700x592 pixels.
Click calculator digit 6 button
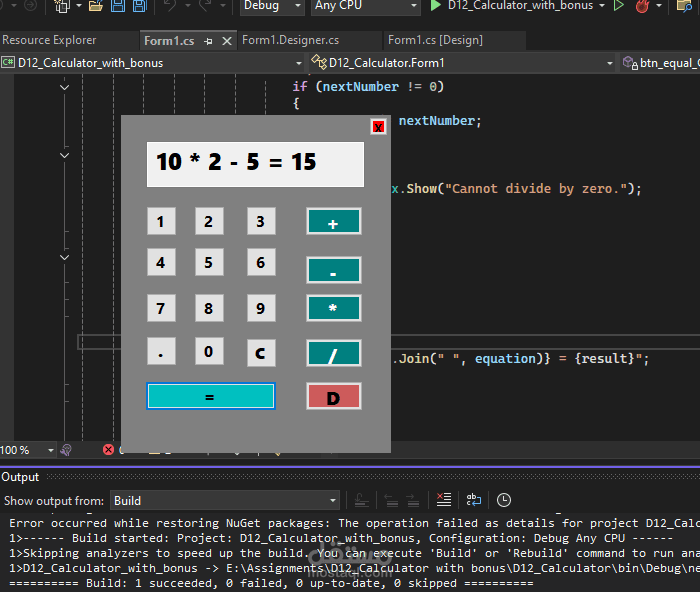click(261, 263)
